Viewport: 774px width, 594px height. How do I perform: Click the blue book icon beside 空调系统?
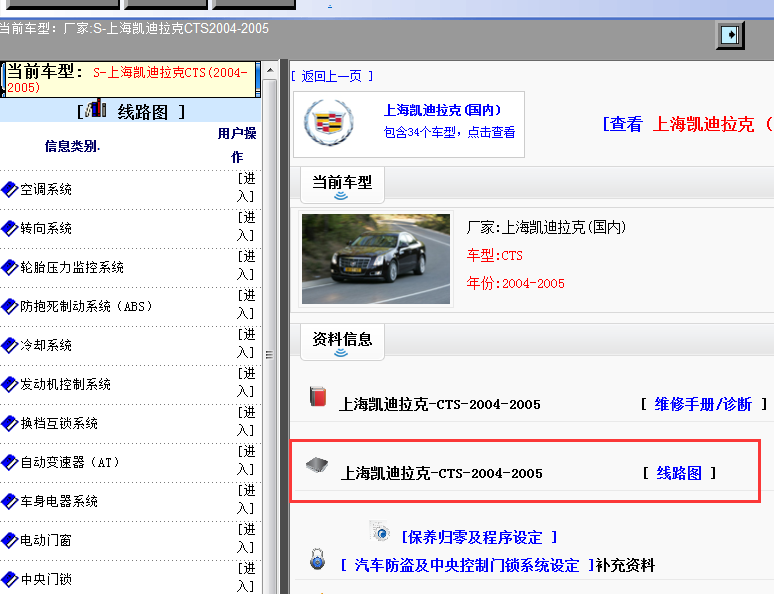tap(9, 189)
